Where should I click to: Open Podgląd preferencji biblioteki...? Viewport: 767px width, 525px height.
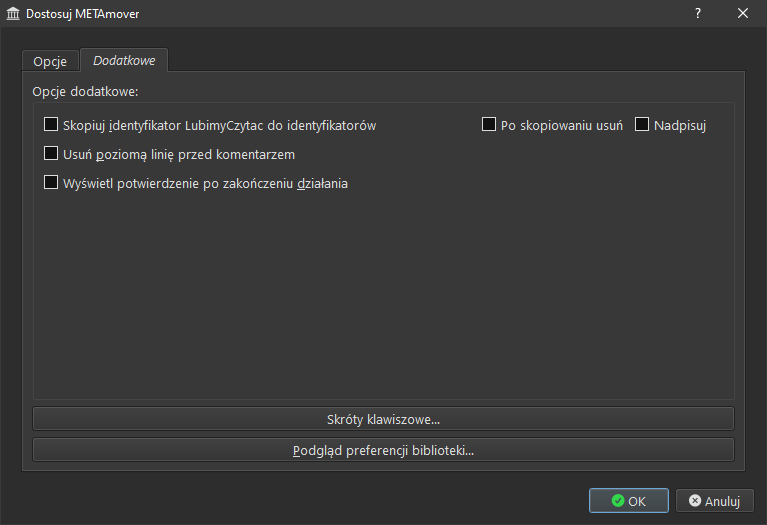[383, 450]
